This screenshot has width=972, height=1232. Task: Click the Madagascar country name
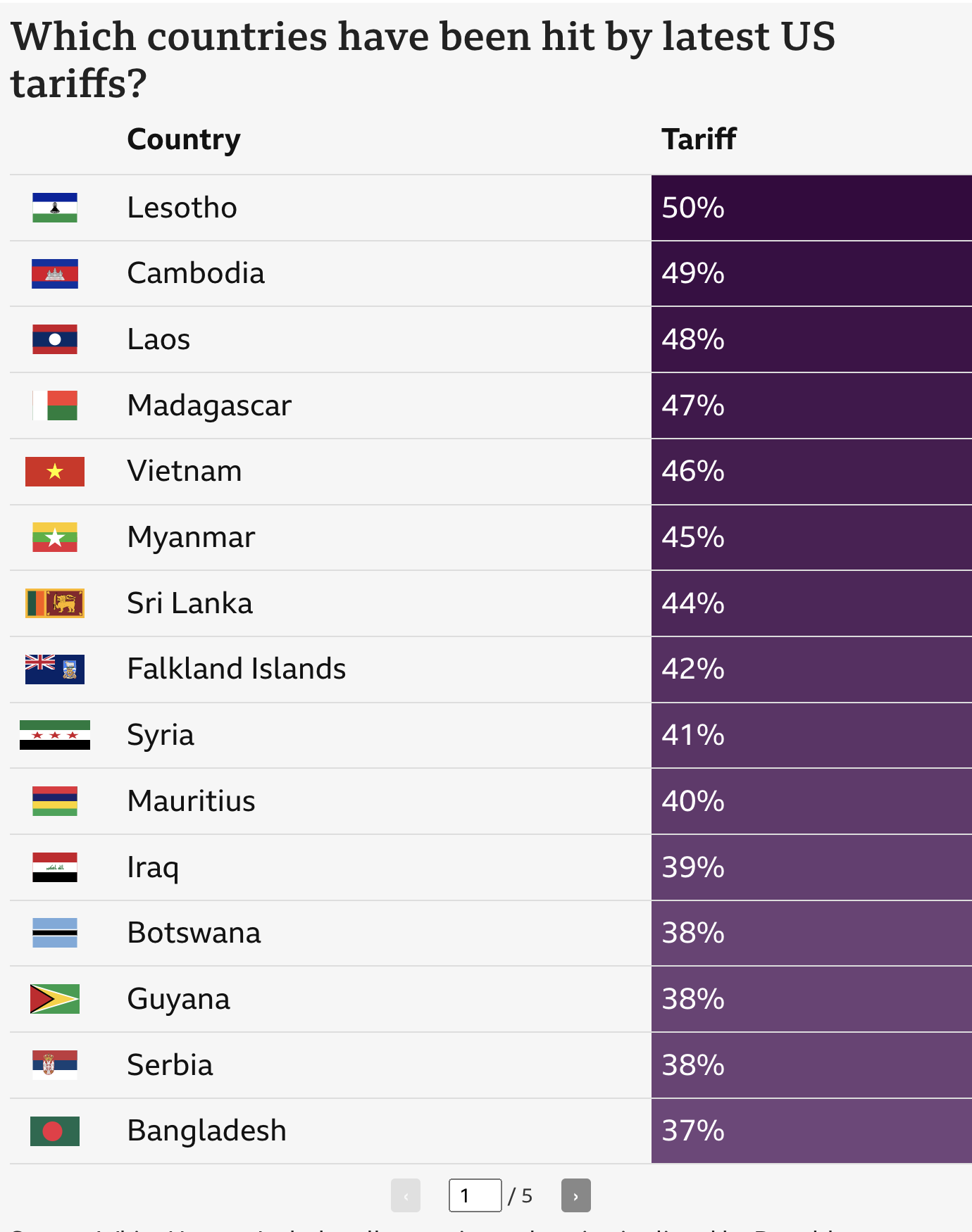click(209, 406)
